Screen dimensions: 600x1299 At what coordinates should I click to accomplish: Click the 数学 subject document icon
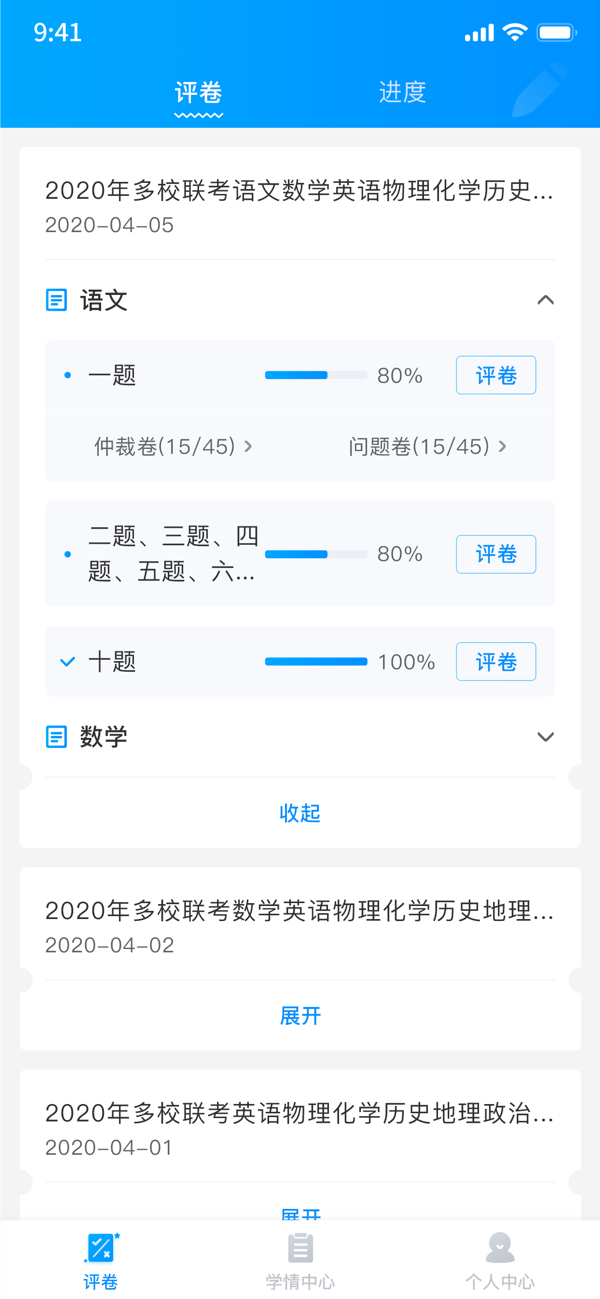(x=57, y=737)
